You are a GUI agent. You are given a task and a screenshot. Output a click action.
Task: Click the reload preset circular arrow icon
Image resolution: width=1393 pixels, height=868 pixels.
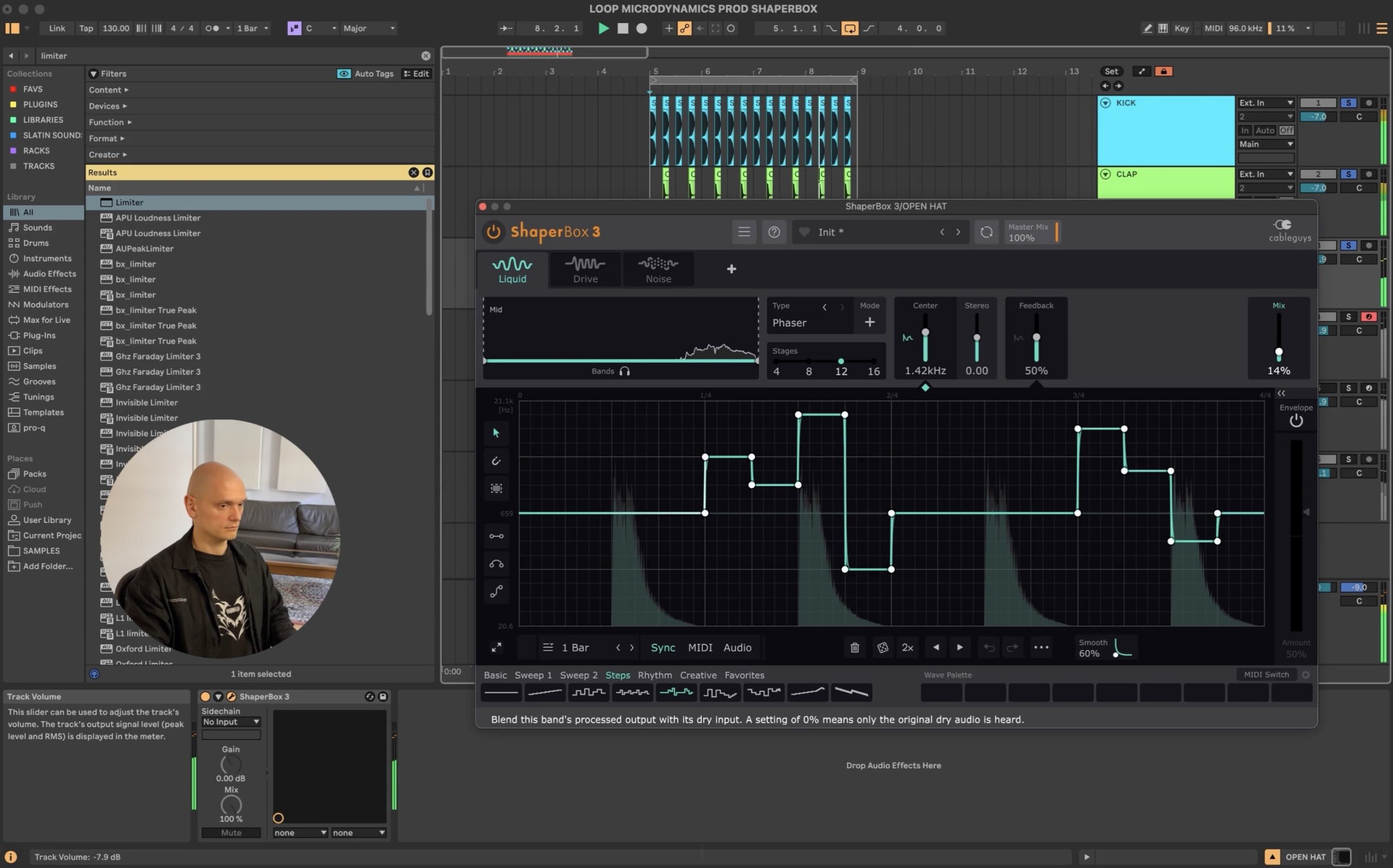click(986, 232)
